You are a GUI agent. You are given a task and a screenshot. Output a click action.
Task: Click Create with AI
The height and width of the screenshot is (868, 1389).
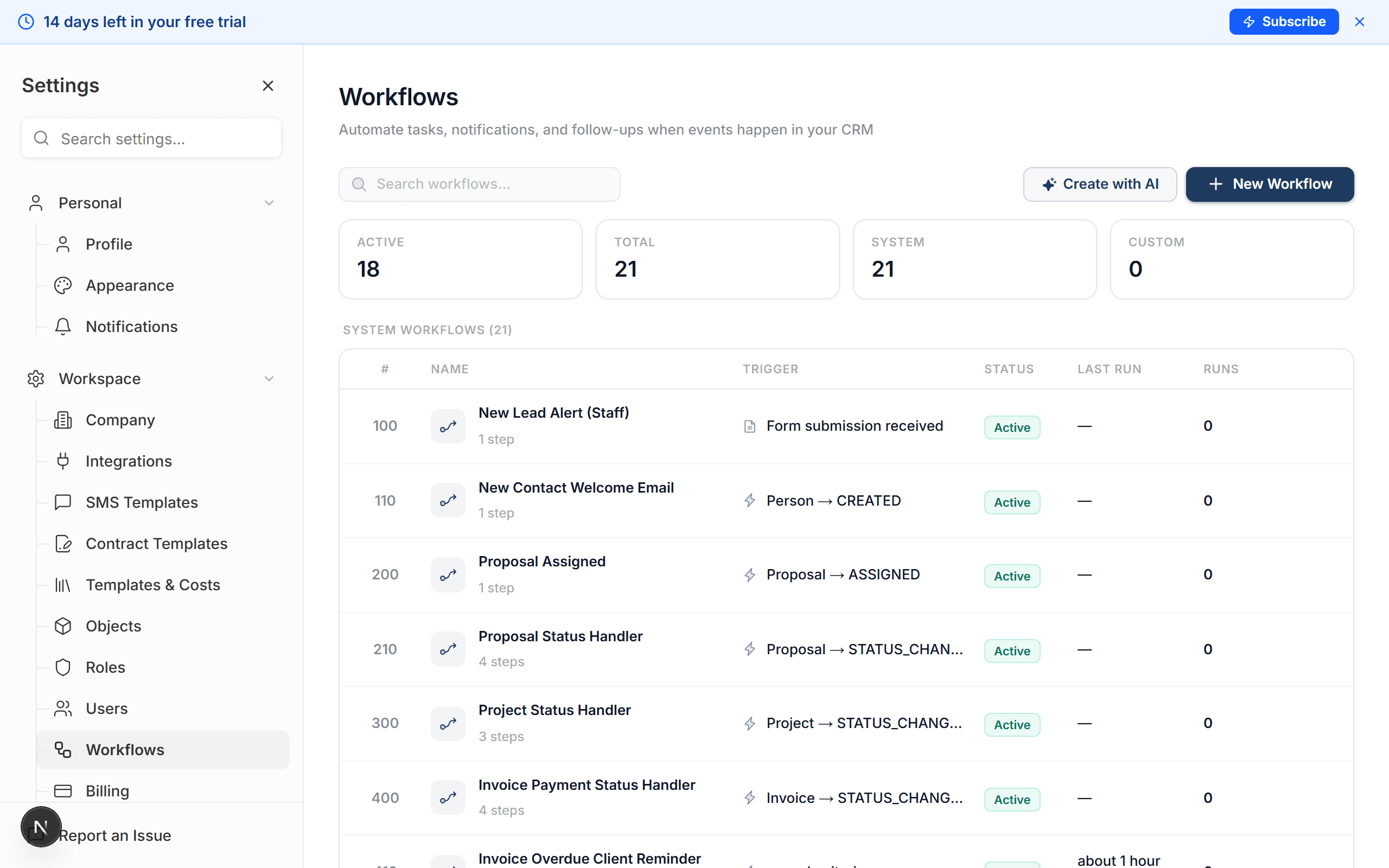1100,184
